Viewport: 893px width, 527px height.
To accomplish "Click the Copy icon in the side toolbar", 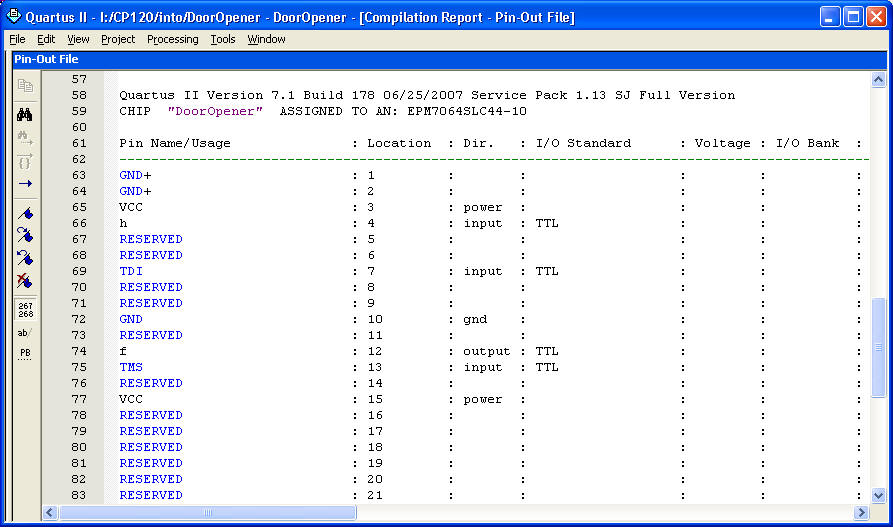I will pyautogui.click(x=25, y=86).
